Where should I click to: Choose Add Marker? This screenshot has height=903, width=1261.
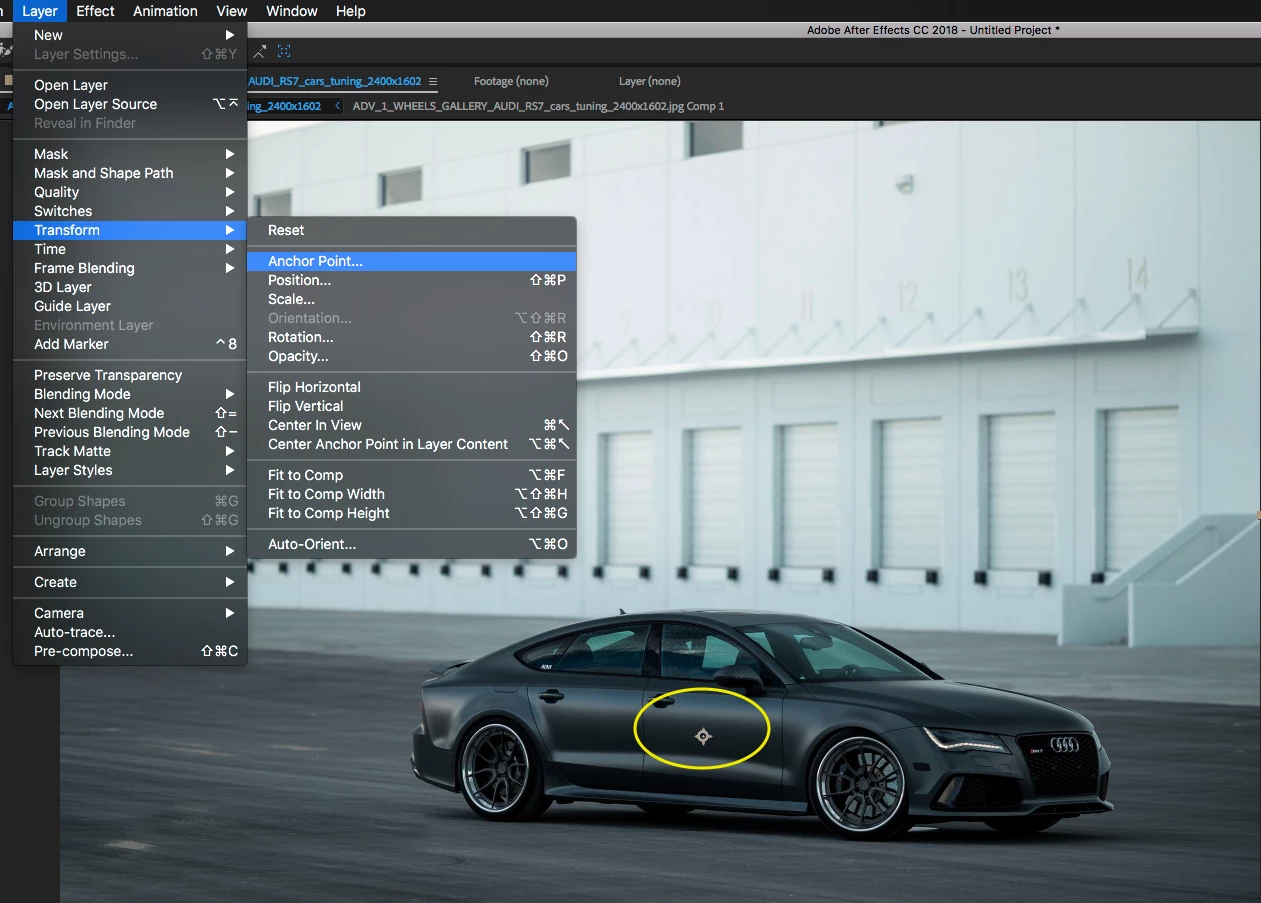[130, 344]
